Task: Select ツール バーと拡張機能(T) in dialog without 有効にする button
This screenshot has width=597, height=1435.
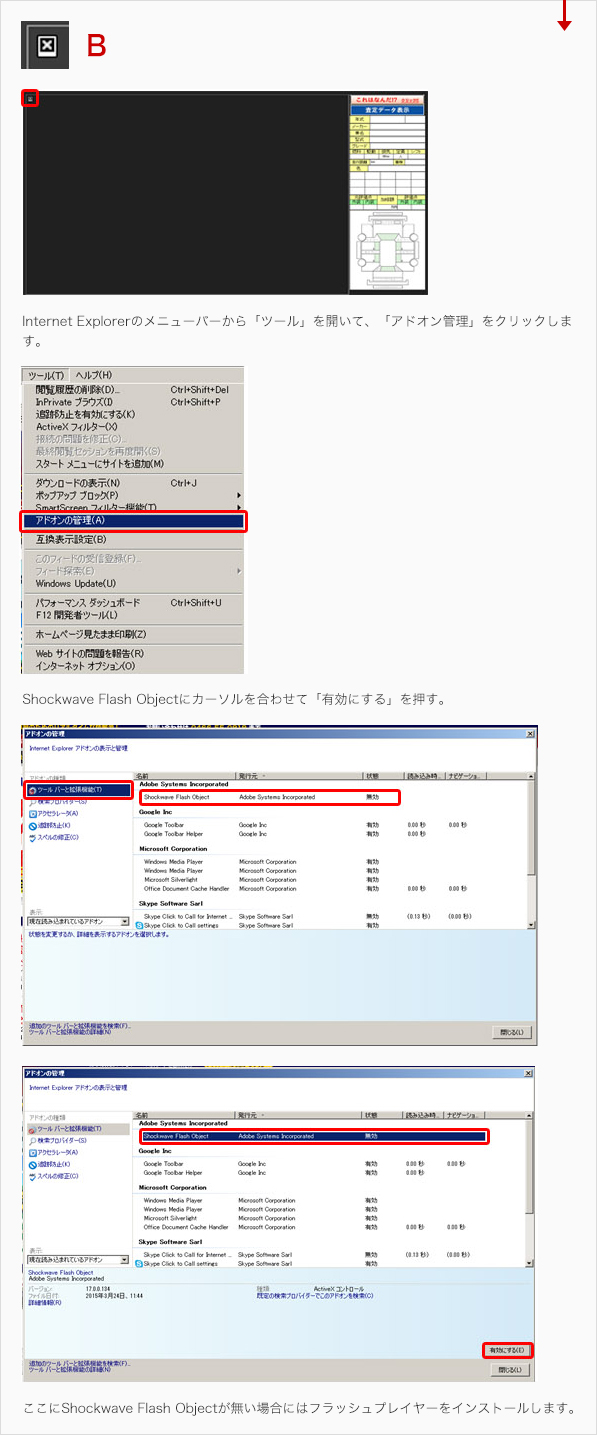Action: [x=78, y=790]
